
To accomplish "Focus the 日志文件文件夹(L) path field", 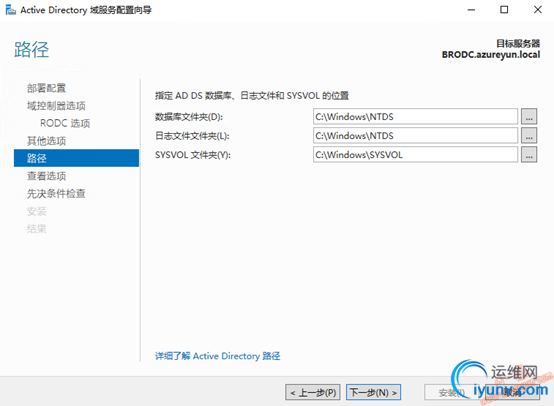I will click(x=416, y=136).
